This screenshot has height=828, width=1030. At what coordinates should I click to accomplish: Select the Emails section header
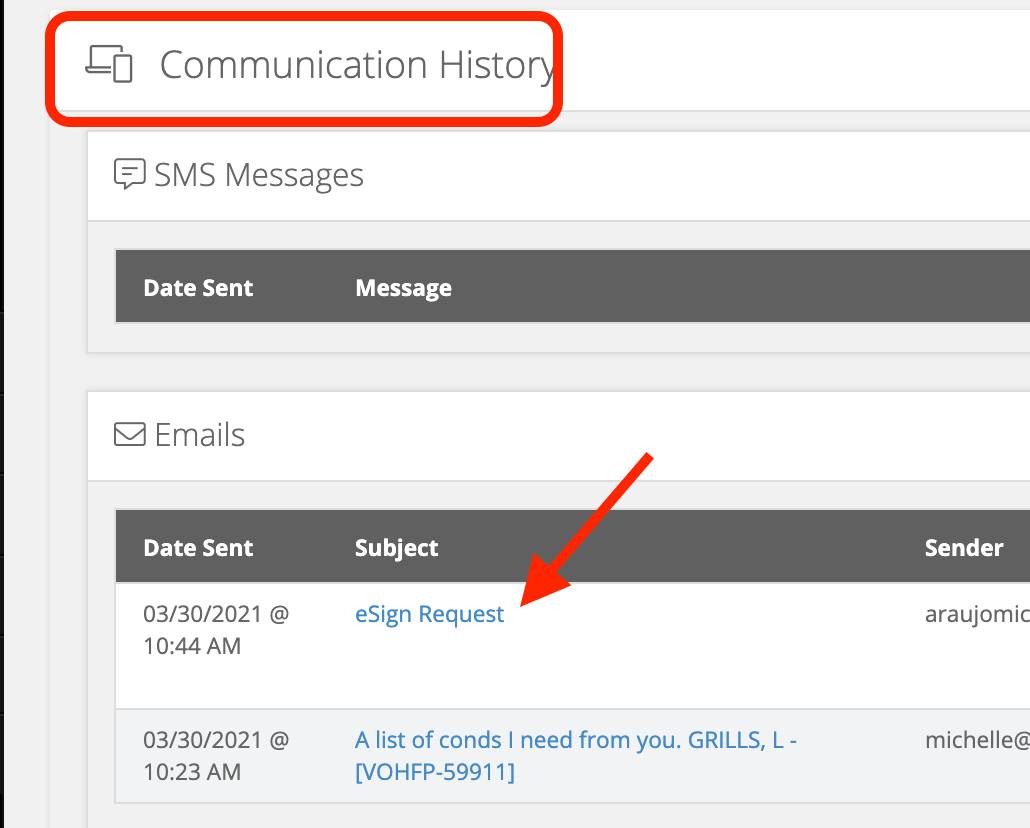[198, 434]
